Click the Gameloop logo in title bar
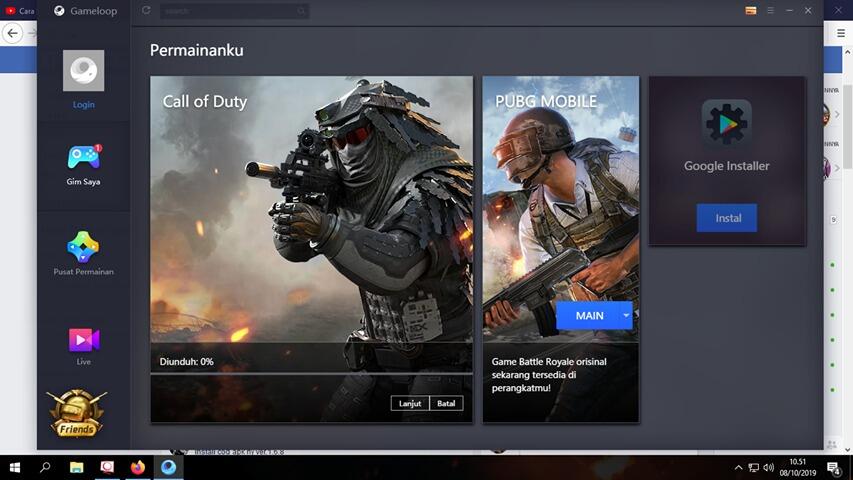This screenshot has height=480, width=853. point(59,10)
